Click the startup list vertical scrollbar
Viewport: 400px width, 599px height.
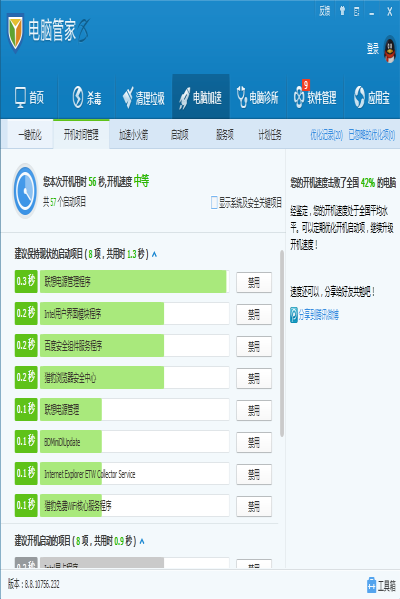282,343
